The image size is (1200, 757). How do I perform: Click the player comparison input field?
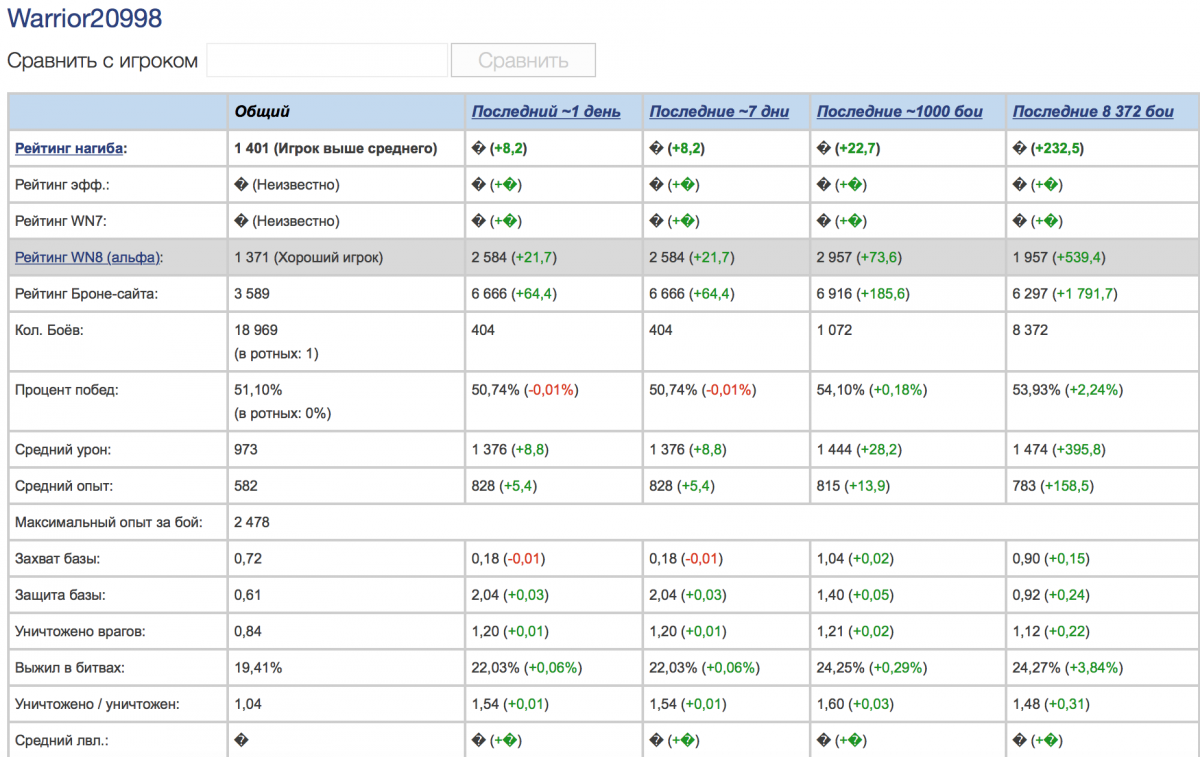(x=327, y=60)
